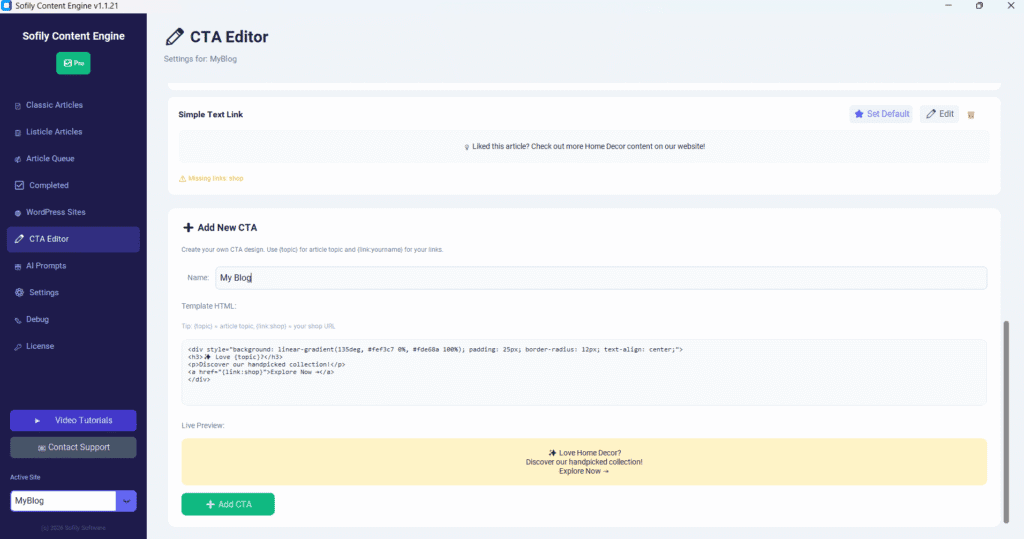Click the Simple Text Link preview text
This screenshot has height=539, width=1024.
[584, 146]
